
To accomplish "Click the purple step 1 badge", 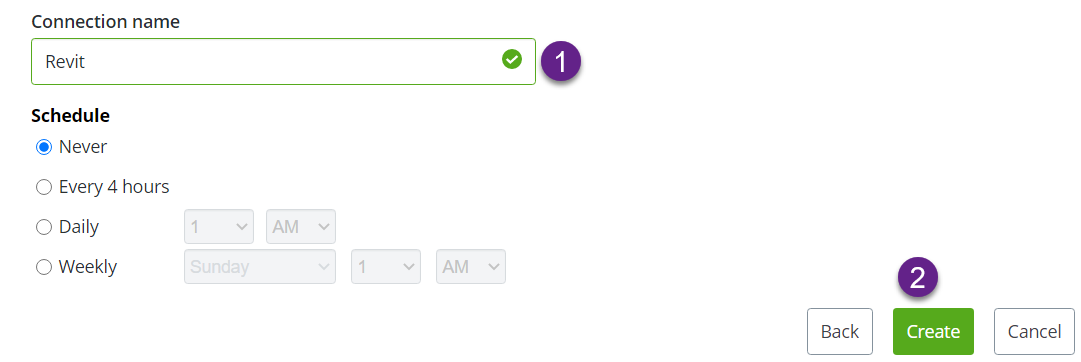I will tap(560, 62).
